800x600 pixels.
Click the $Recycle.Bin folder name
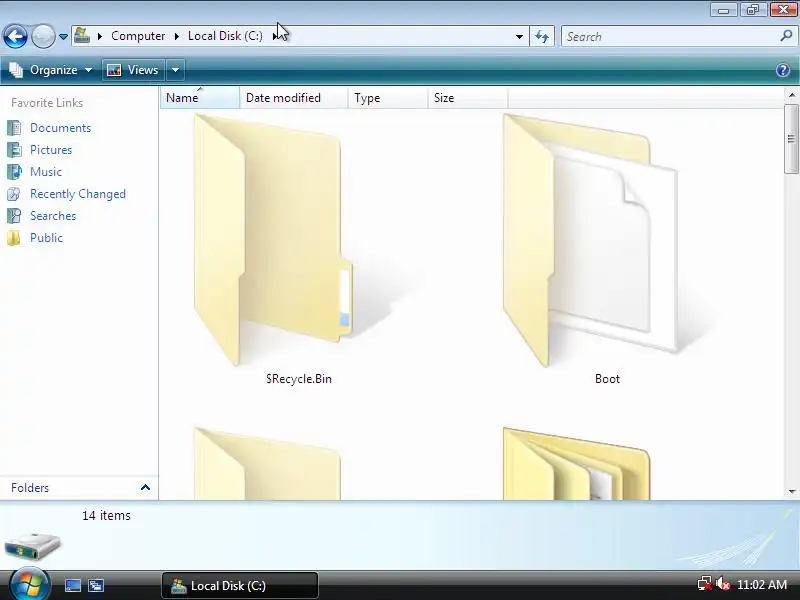click(x=299, y=379)
